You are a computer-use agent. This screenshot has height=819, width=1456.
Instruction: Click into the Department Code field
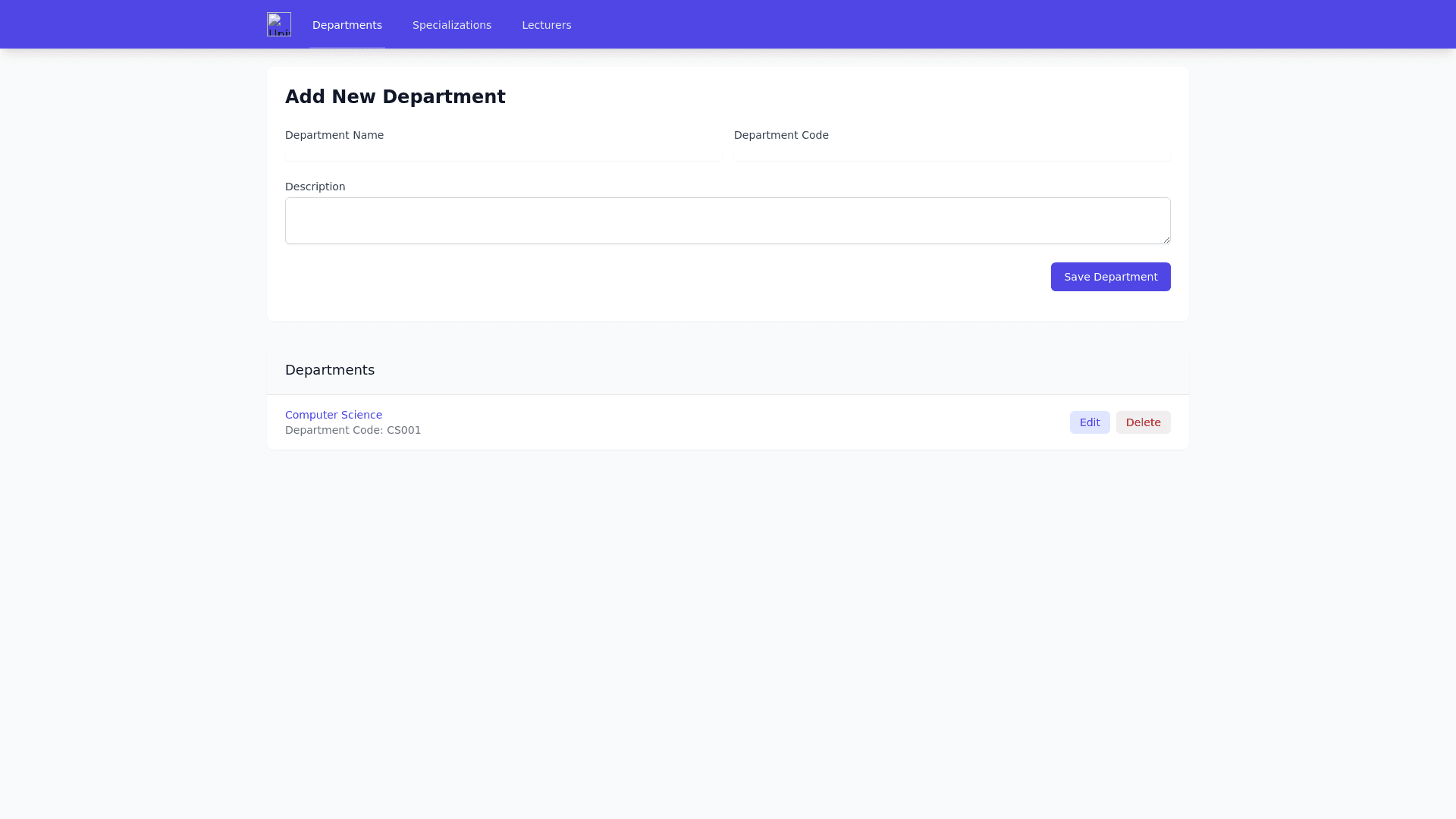click(x=952, y=154)
